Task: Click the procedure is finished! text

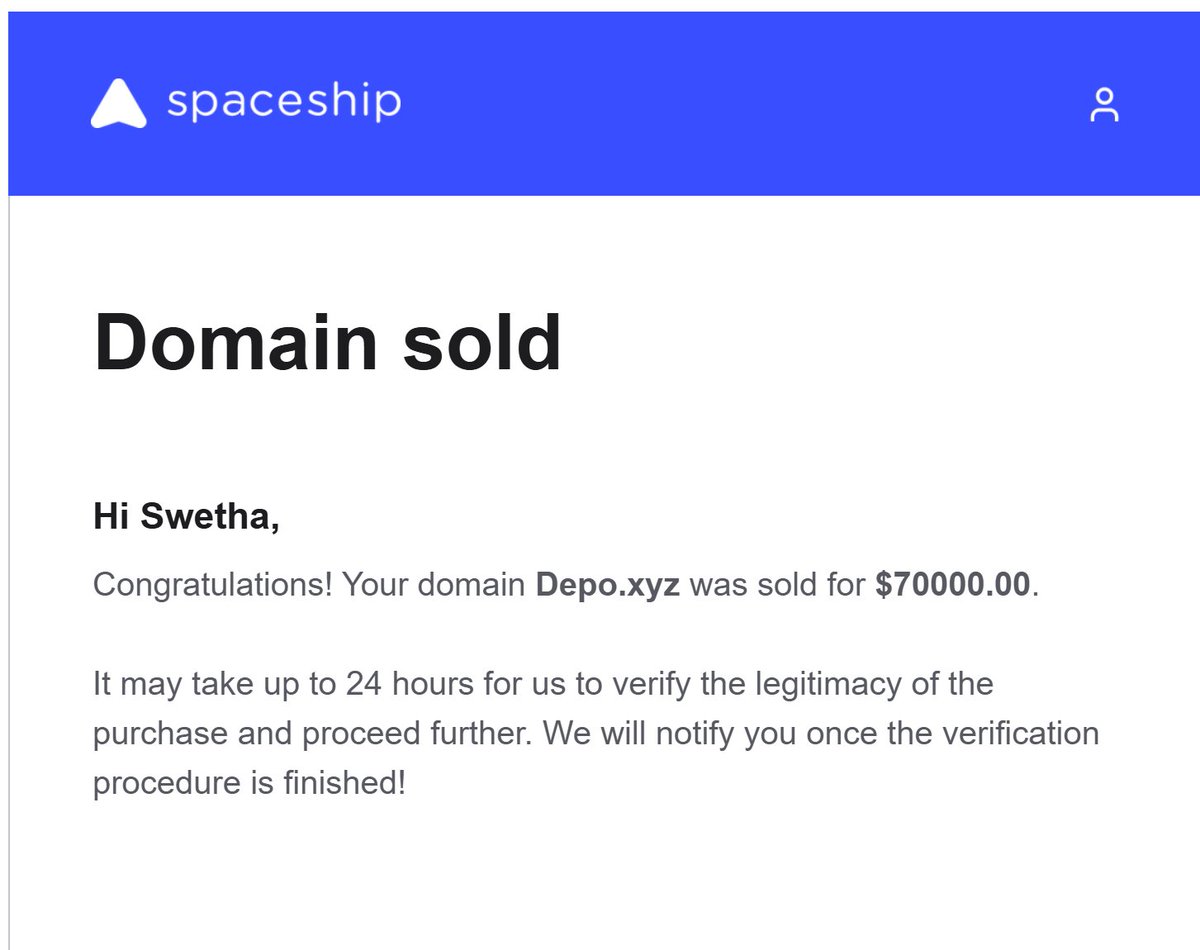Action: tap(249, 783)
